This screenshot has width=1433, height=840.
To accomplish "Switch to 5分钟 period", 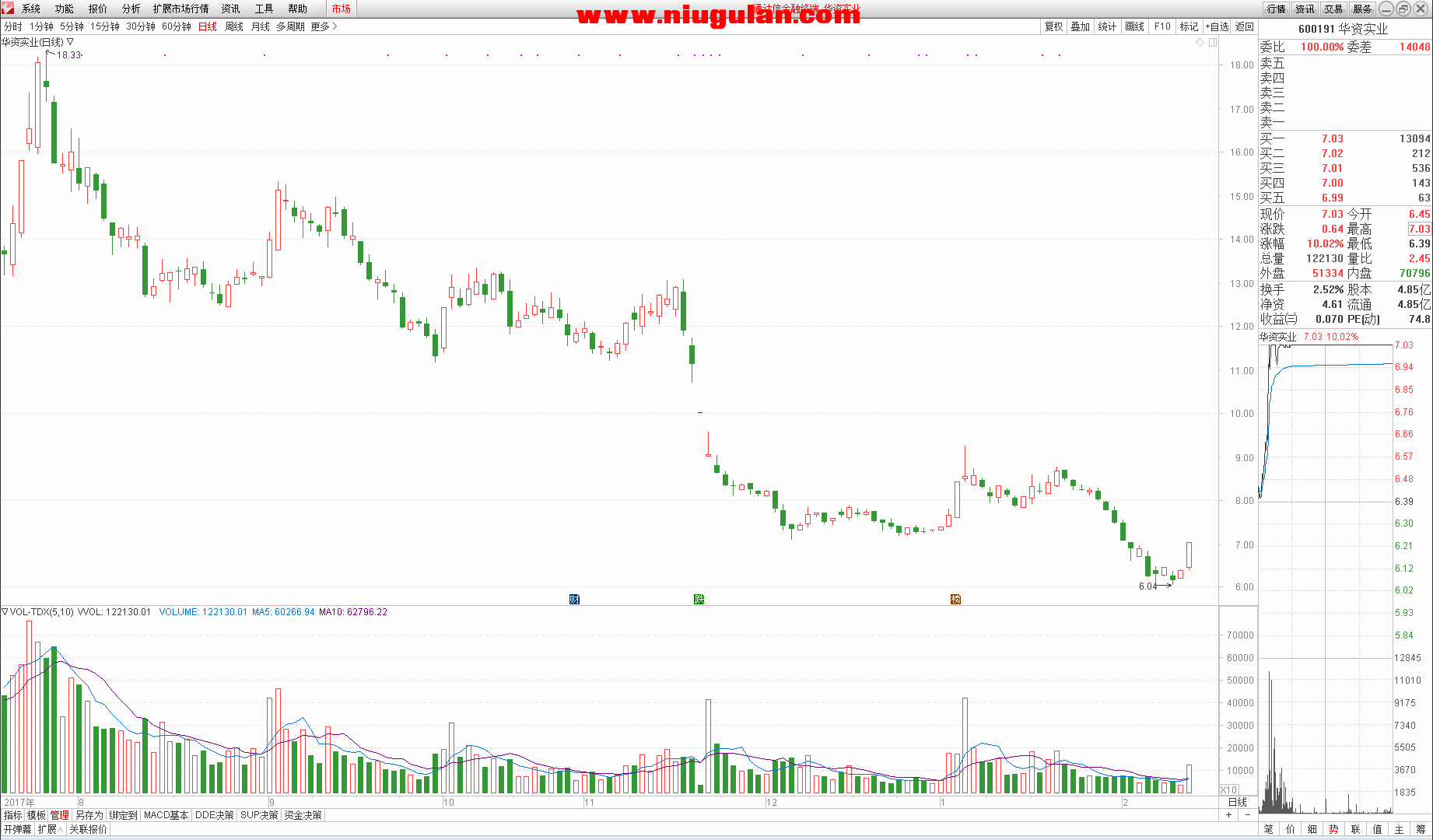I will (x=72, y=26).
